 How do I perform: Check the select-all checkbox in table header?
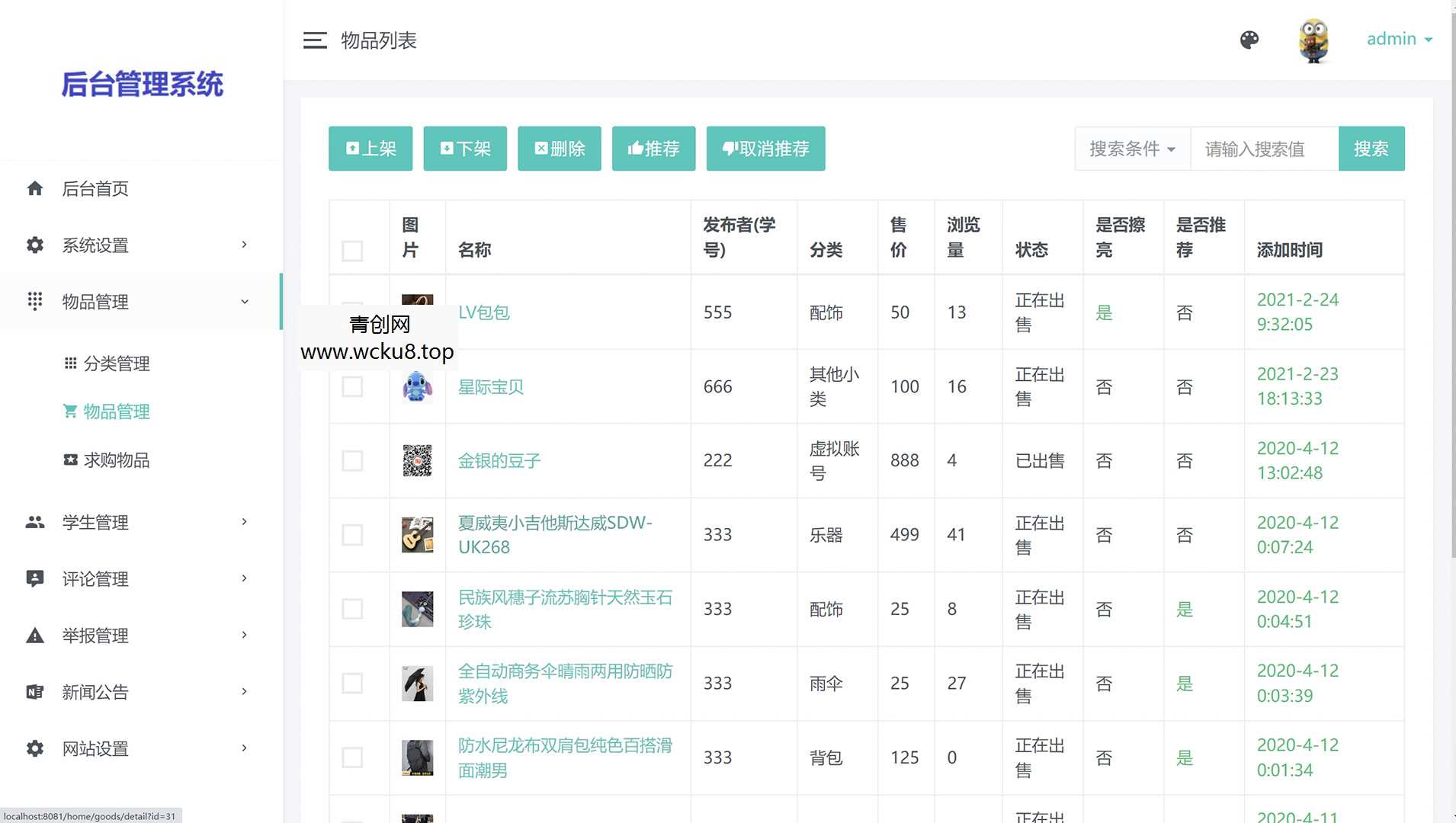click(x=351, y=250)
